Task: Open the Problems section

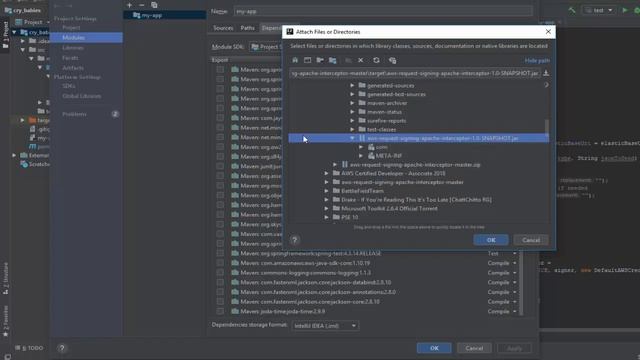Action: pos(74,114)
